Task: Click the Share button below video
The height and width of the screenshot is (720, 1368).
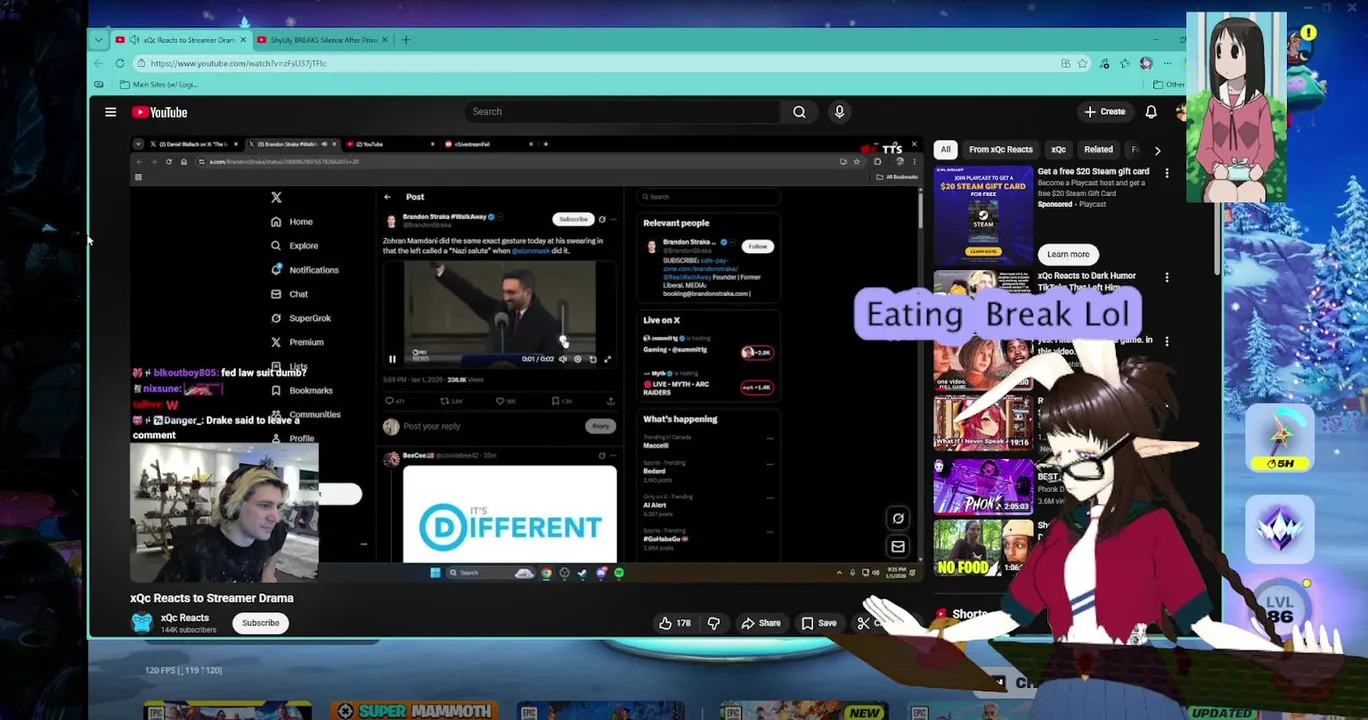Action: click(760, 623)
